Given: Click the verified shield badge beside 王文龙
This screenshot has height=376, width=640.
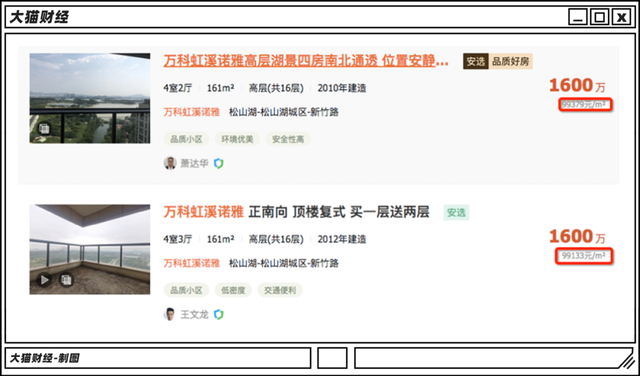Looking at the screenshot, I should (219, 314).
